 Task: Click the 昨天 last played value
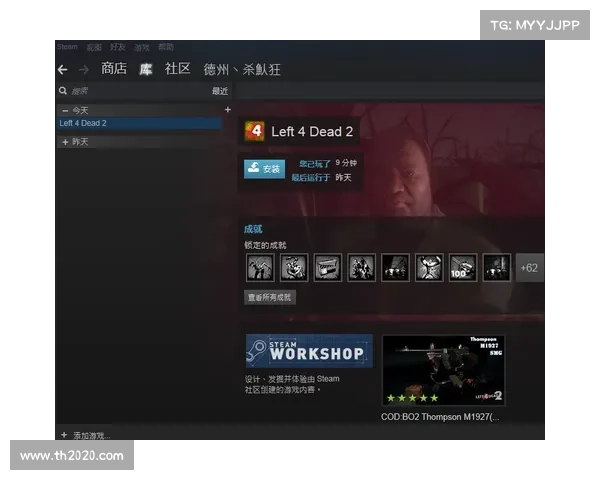(343, 178)
